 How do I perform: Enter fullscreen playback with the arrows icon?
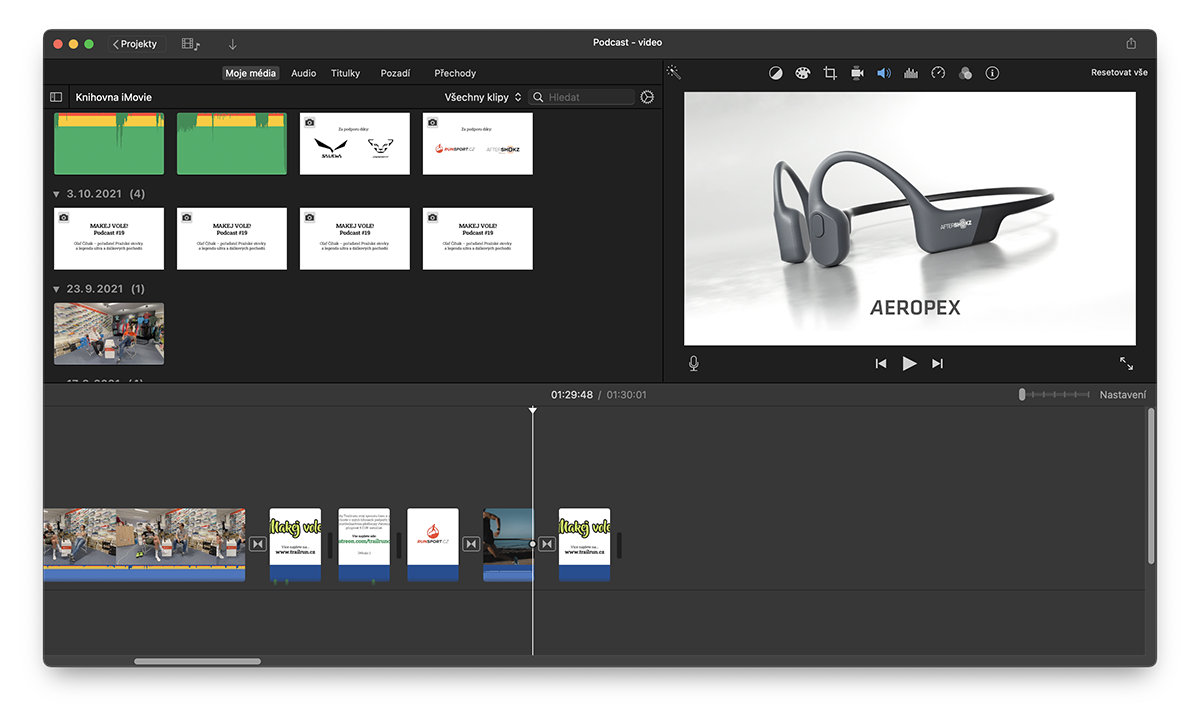1127,364
